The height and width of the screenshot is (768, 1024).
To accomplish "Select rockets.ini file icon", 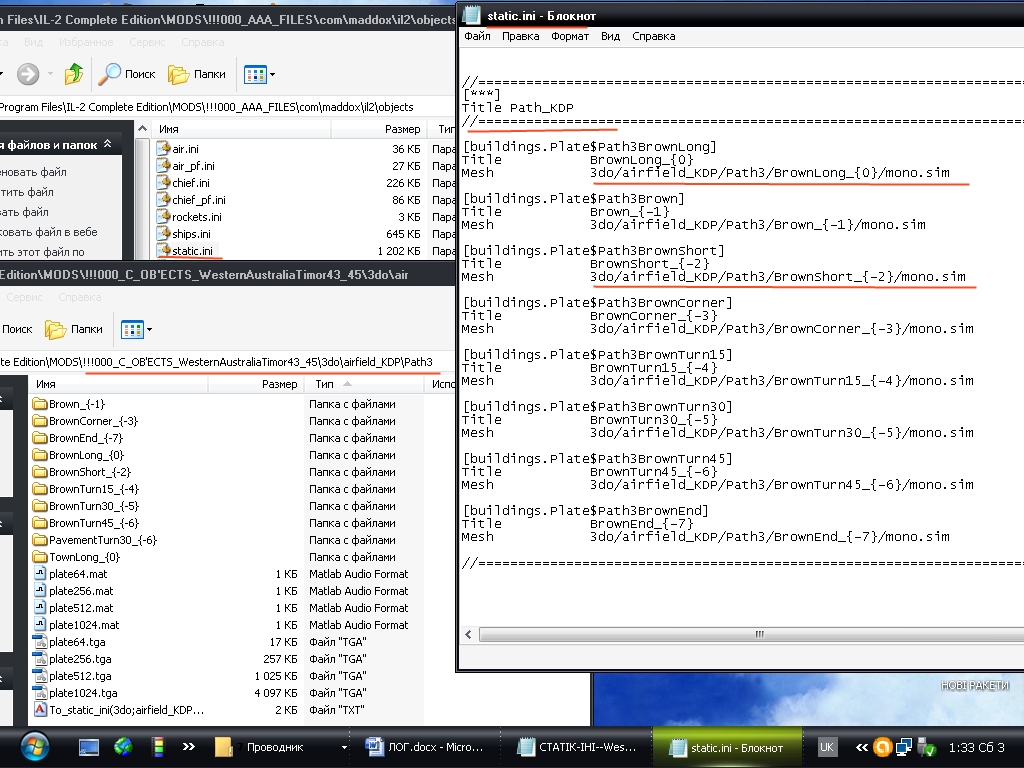I will (163, 217).
